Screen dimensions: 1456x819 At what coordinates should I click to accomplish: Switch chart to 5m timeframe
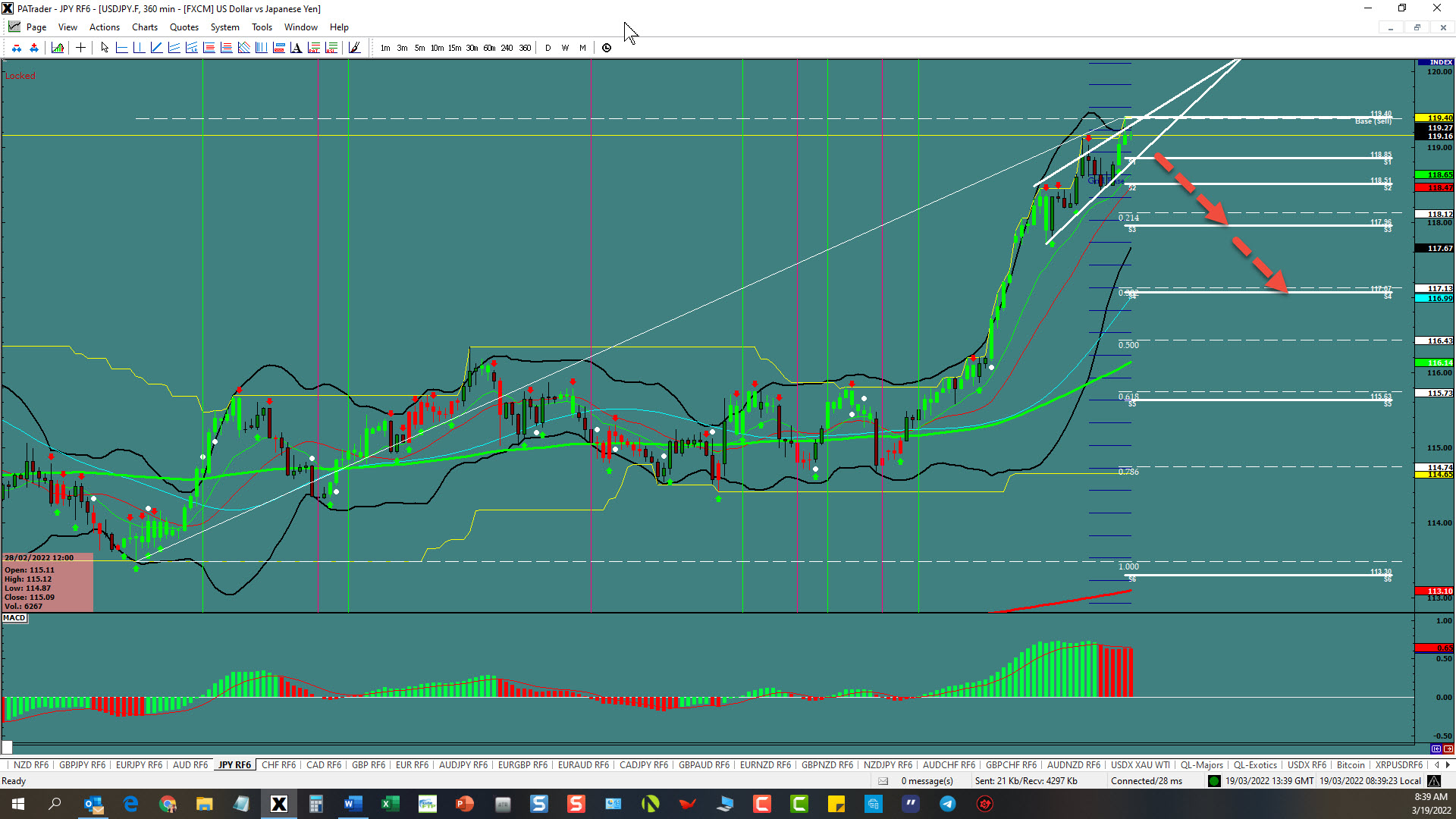(x=419, y=48)
